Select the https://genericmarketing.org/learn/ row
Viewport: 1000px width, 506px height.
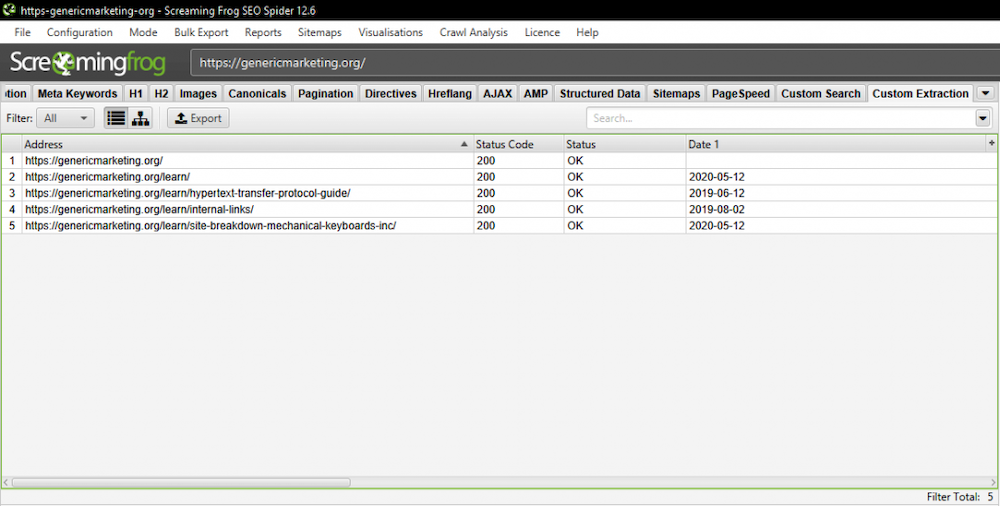499,177
